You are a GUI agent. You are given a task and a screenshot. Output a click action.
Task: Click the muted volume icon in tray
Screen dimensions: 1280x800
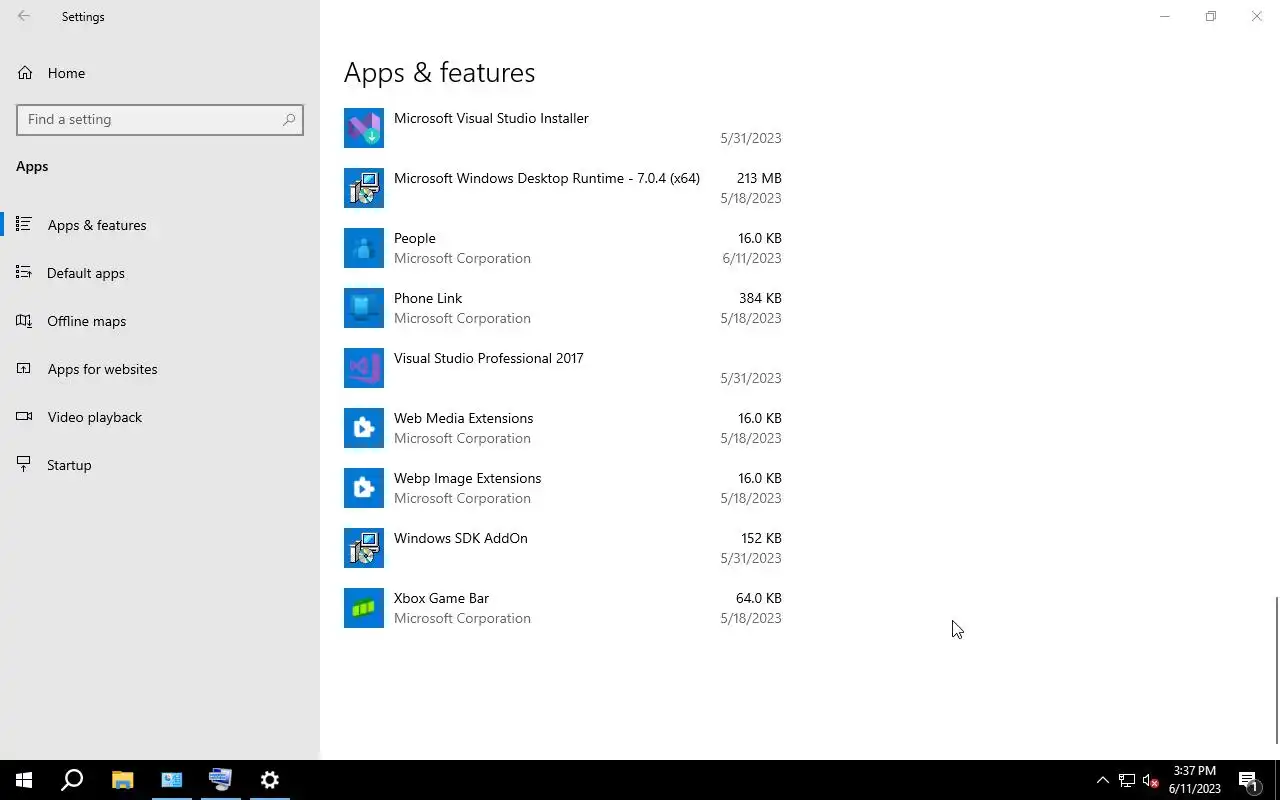[1151, 780]
